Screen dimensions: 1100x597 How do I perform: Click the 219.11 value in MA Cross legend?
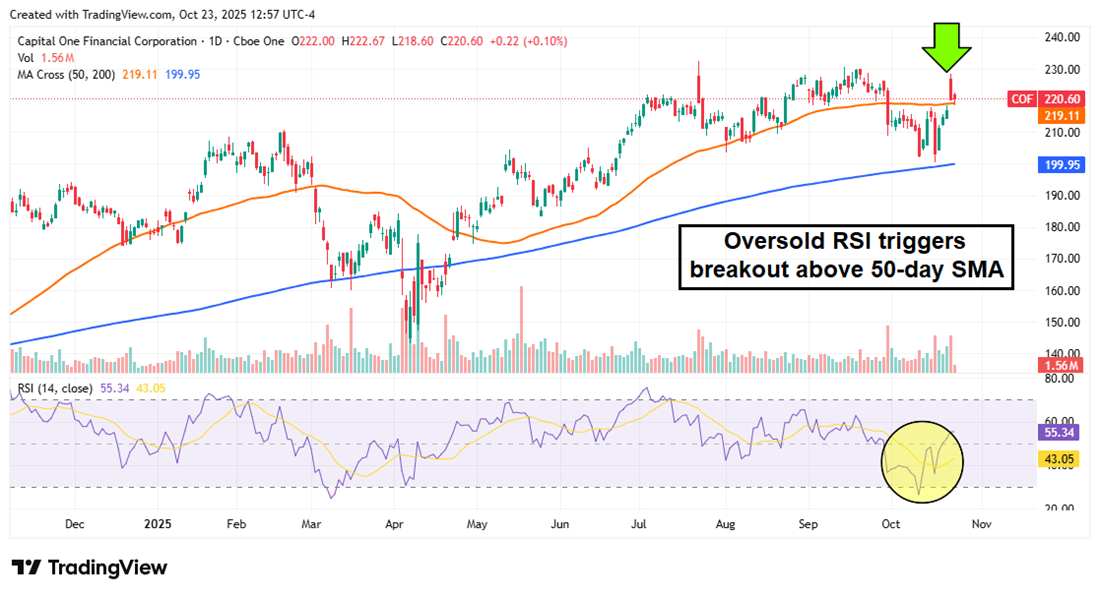click(140, 75)
